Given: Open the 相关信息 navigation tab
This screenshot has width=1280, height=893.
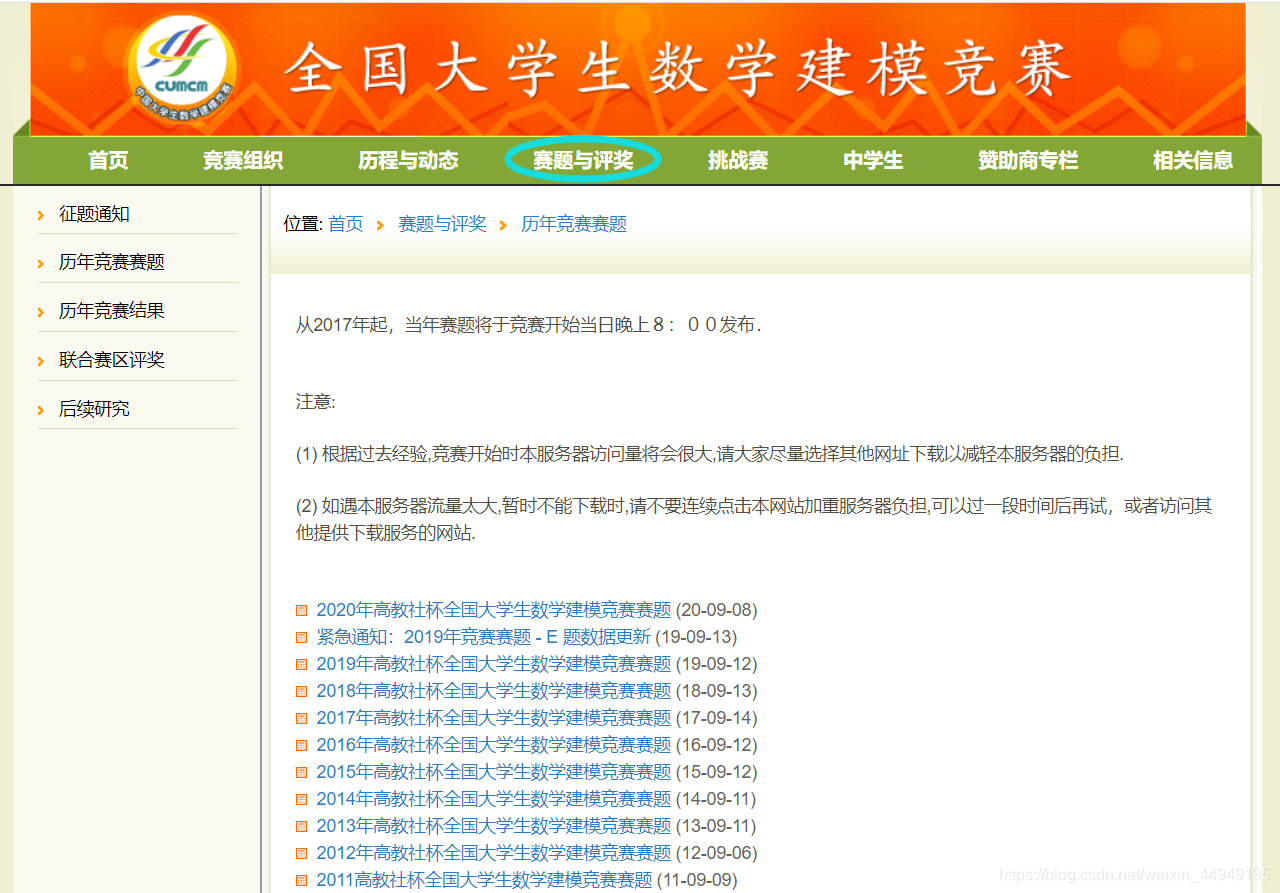Looking at the screenshot, I should point(1193,160).
